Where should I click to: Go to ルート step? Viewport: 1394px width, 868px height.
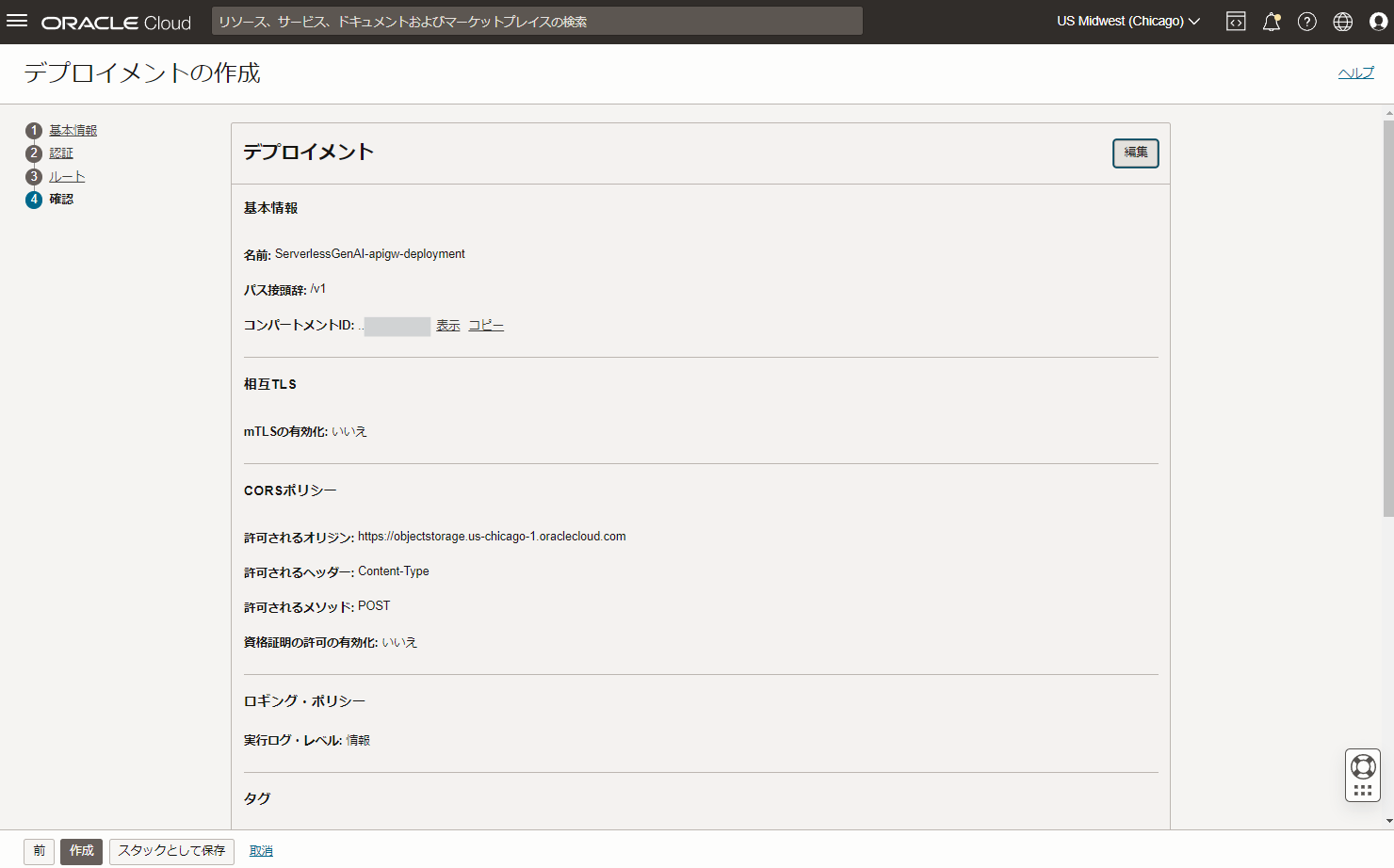[67, 177]
